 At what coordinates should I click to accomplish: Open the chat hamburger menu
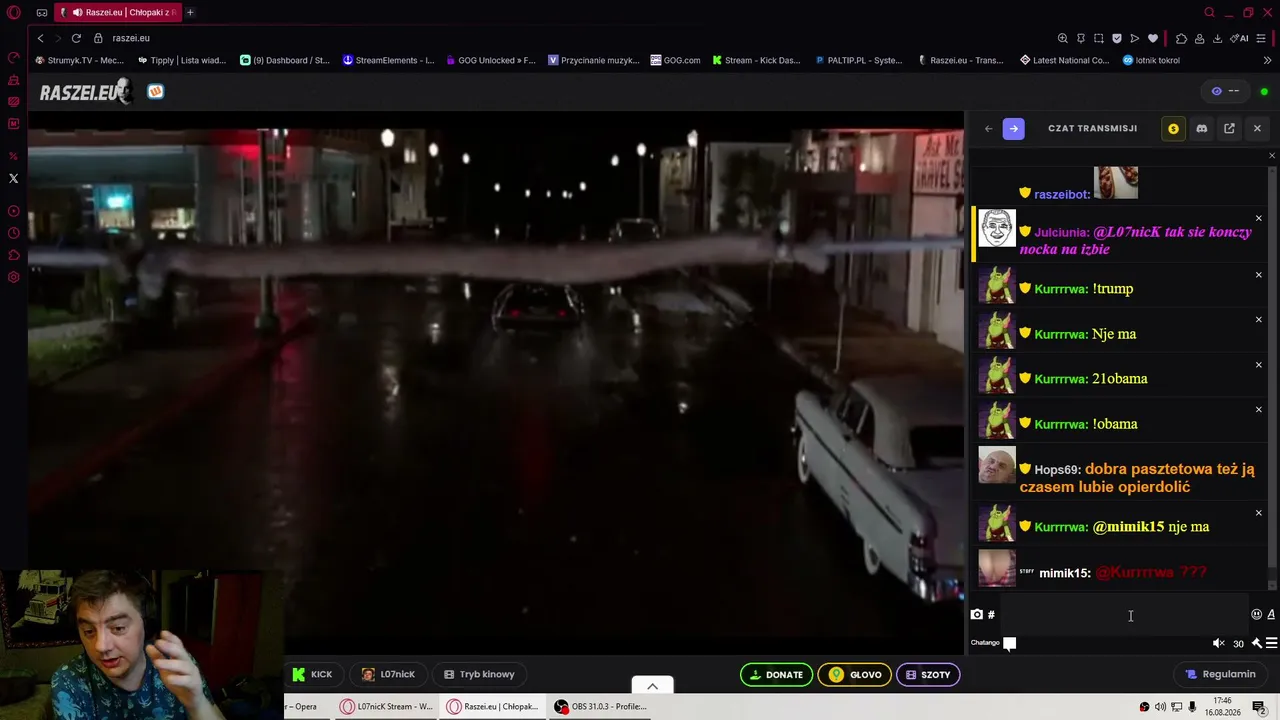1272,644
